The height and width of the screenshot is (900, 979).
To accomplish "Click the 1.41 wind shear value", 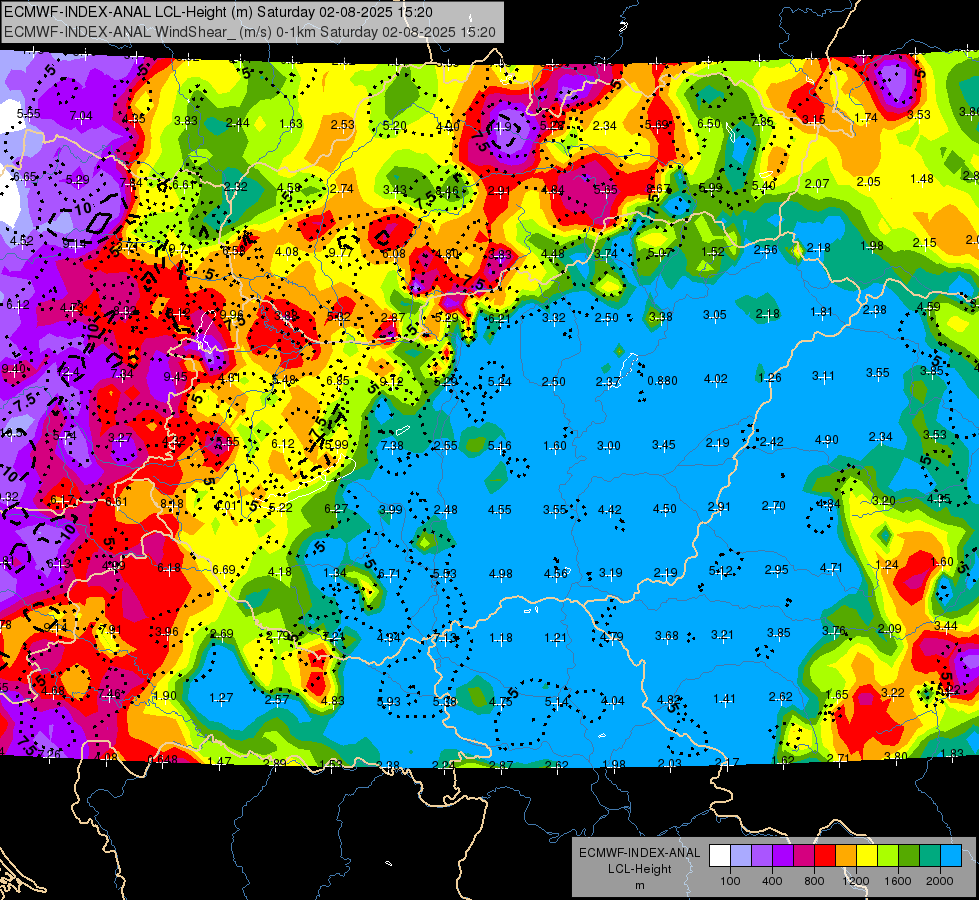I will pyautogui.click(x=724, y=698).
